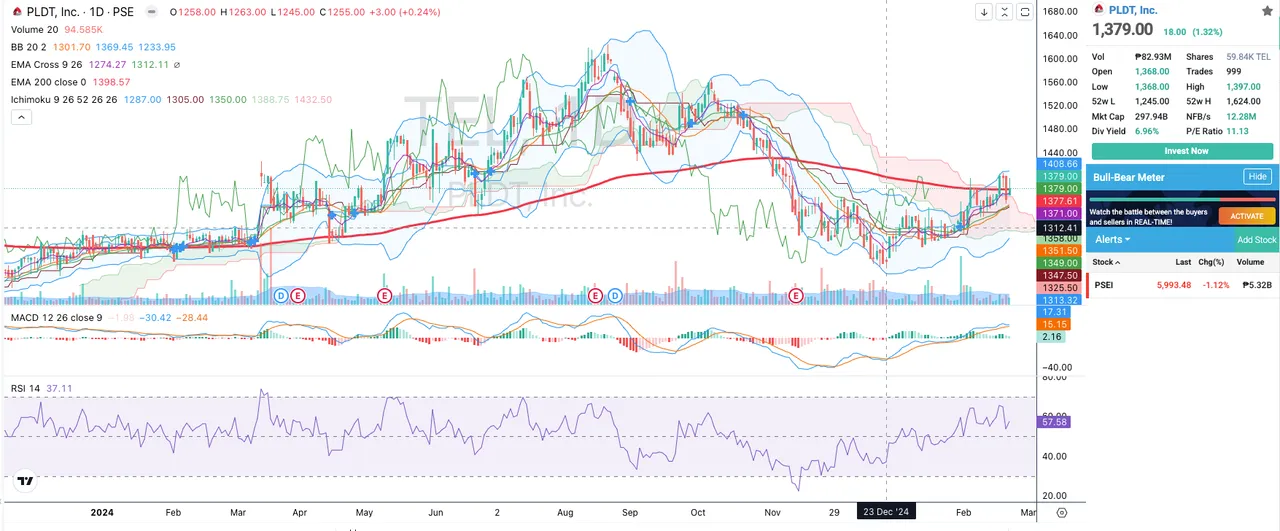Image resolution: width=1280 pixels, height=531 pixels.
Task: Click the 17.31 MACD value label on the axis
Action: (1056, 312)
